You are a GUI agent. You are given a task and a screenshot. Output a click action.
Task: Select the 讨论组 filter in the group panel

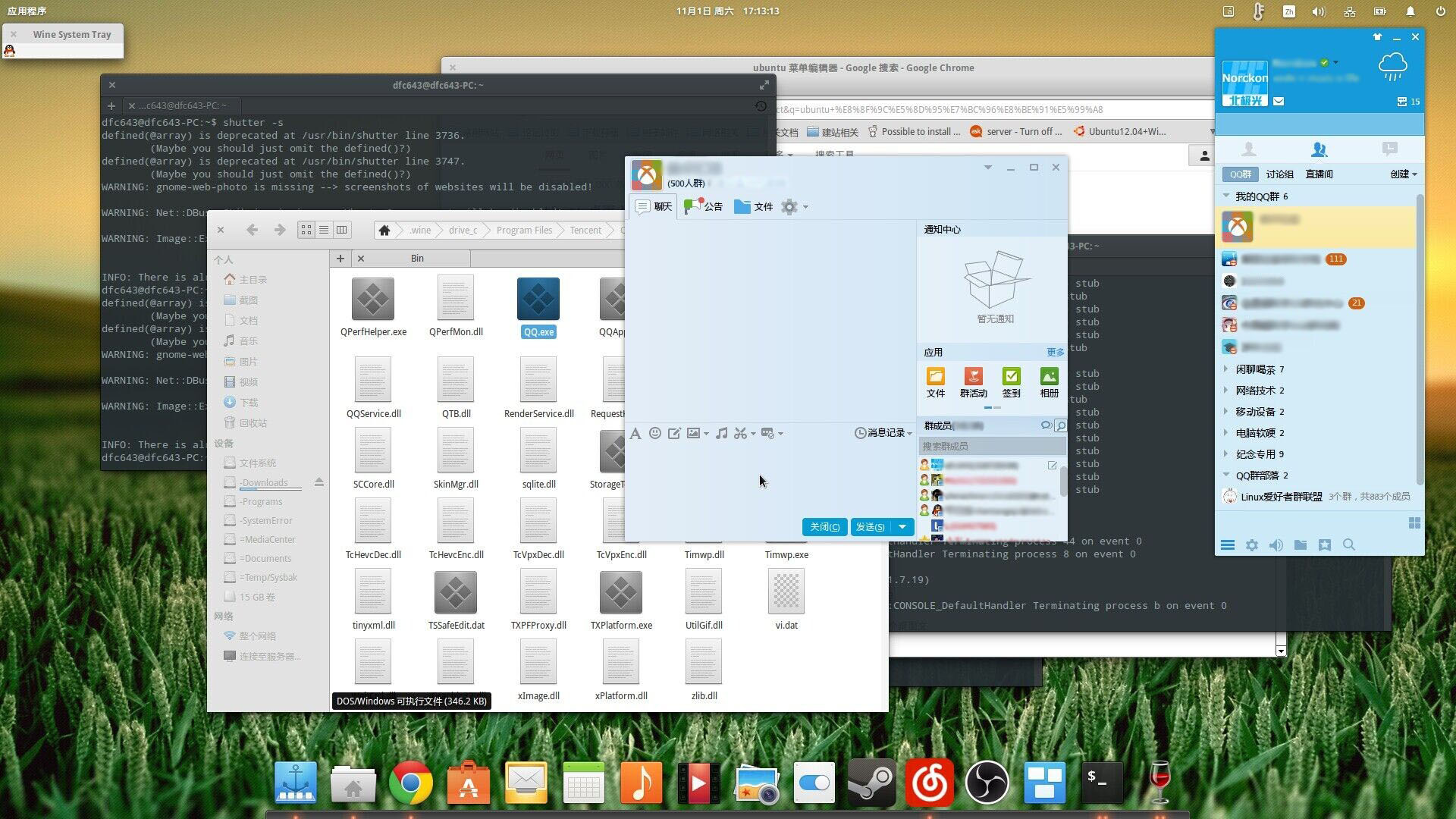coord(1279,174)
